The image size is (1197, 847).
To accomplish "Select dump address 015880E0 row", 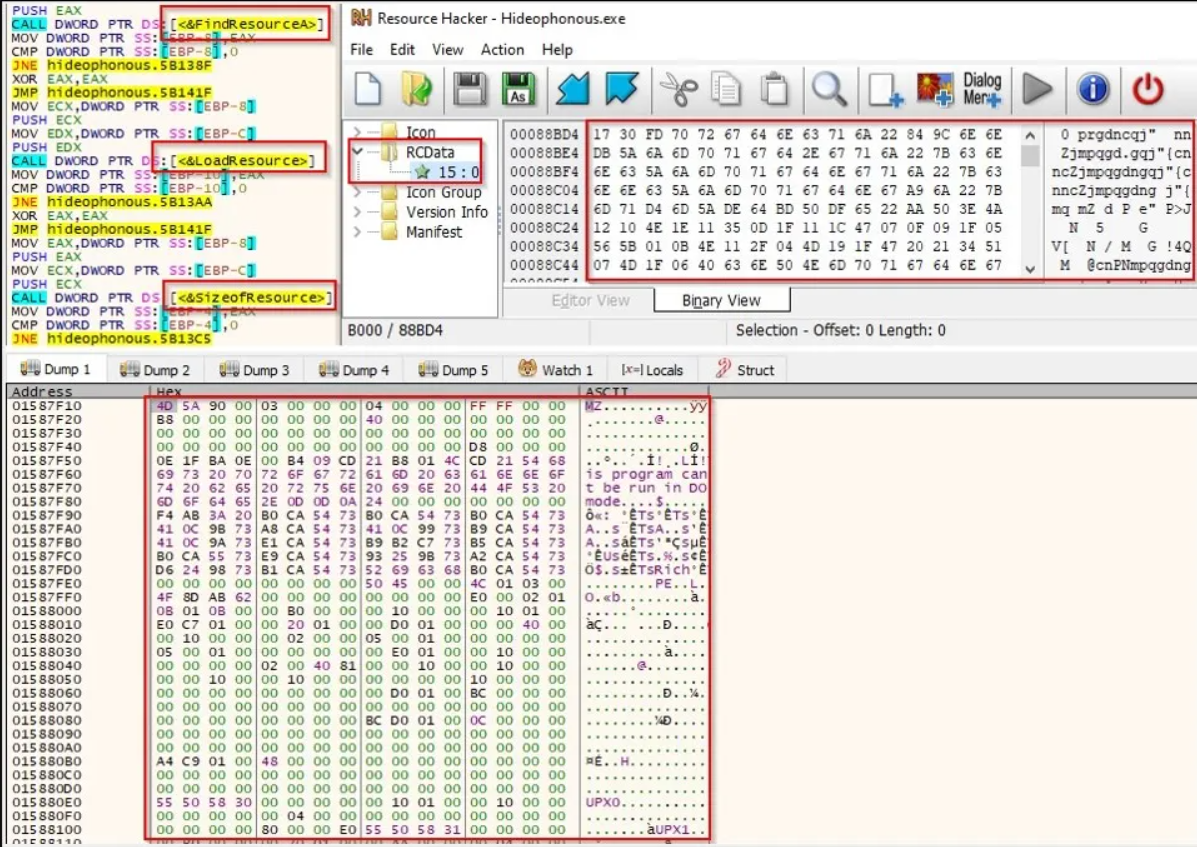I will 47,803.
